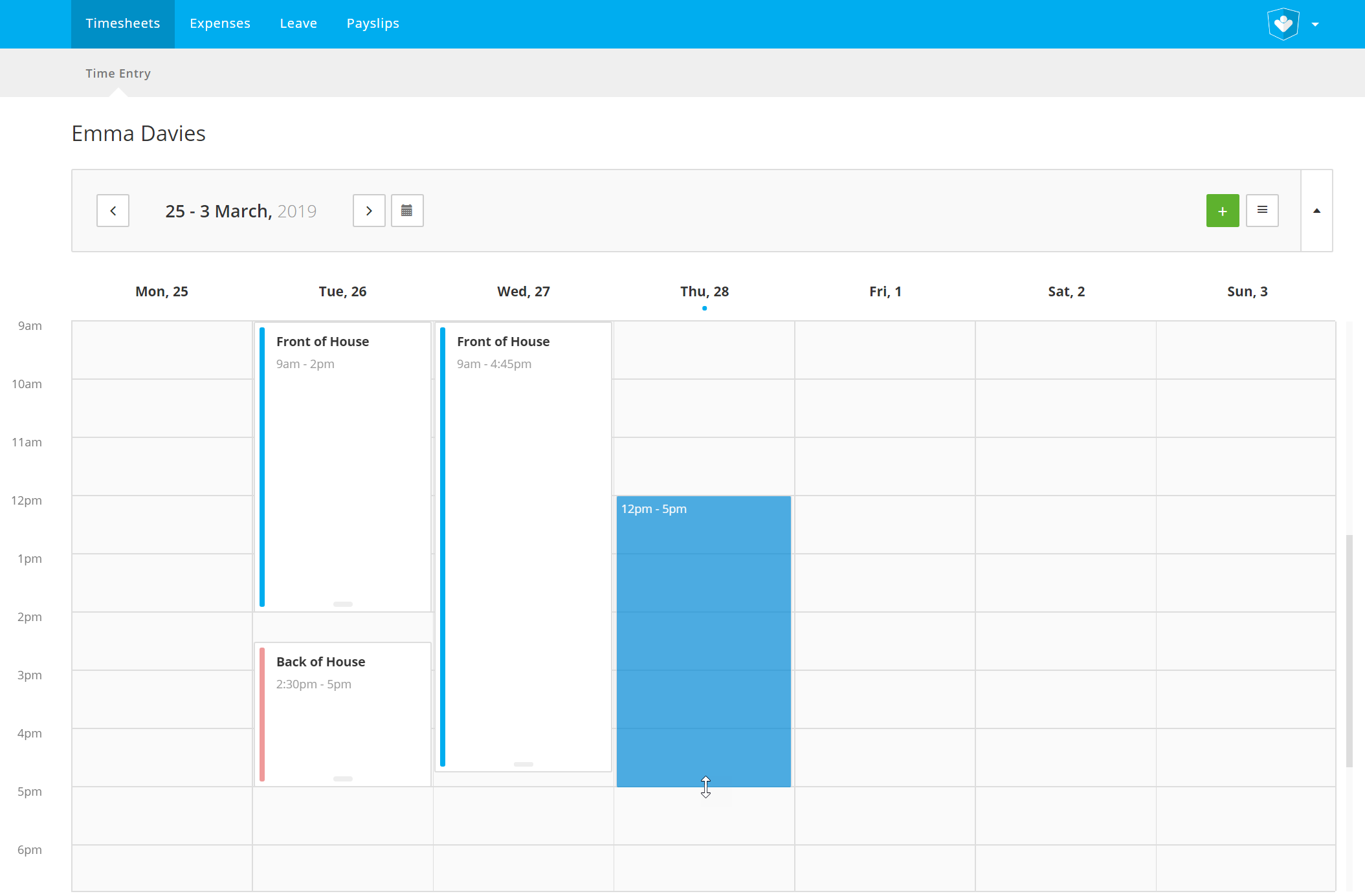Add new time entry with green plus
Image resolution: width=1365 pixels, height=896 pixels.
pyautogui.click(x=1223, y=211)
